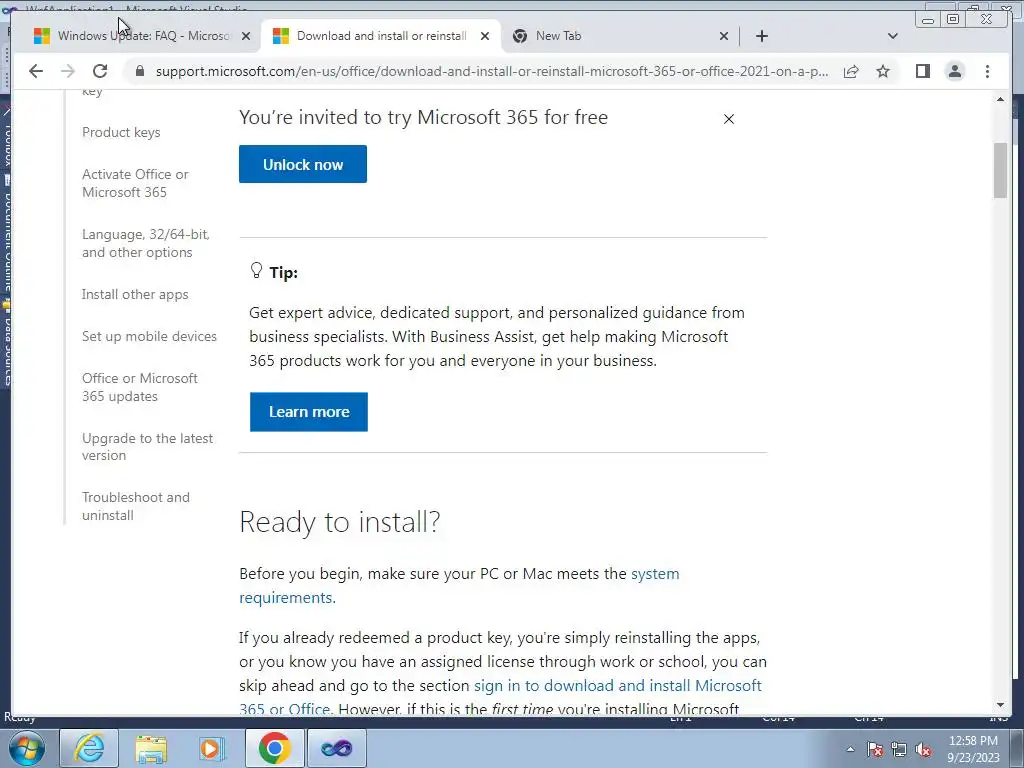This screenshot has width=1024, height=768.
Task: Click the 'Tip:' label text
Action: pyautogui.click(x=283, y=272)
